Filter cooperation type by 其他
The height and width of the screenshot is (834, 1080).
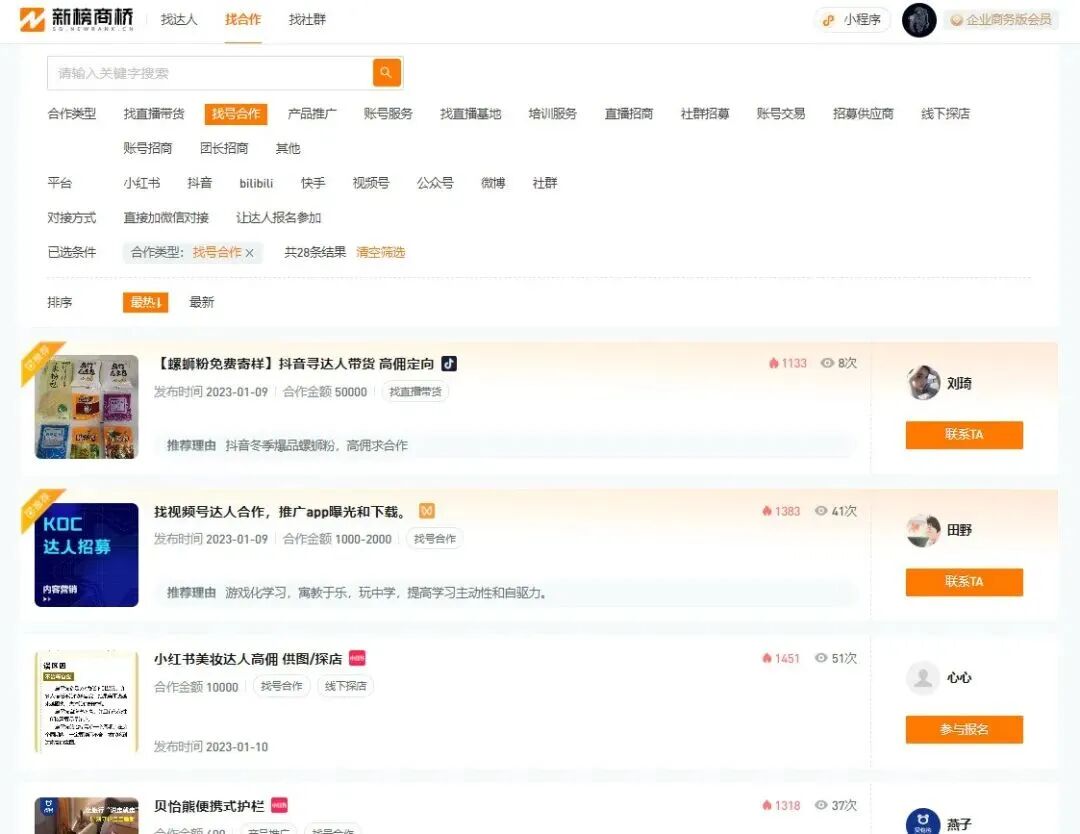click(288, 149)
